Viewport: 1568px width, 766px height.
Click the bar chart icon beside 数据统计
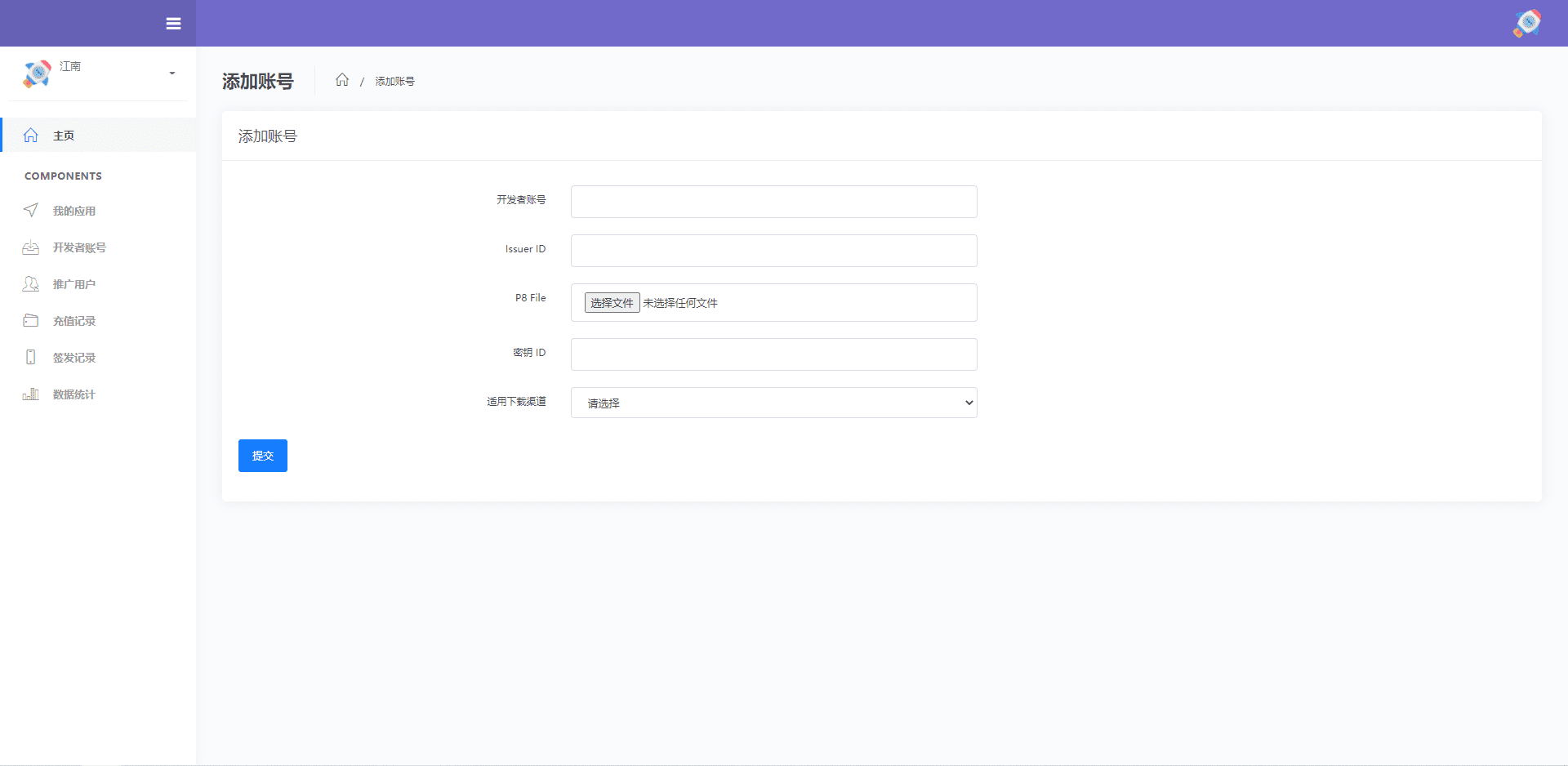pyautogui.click(x=31, y=394)
